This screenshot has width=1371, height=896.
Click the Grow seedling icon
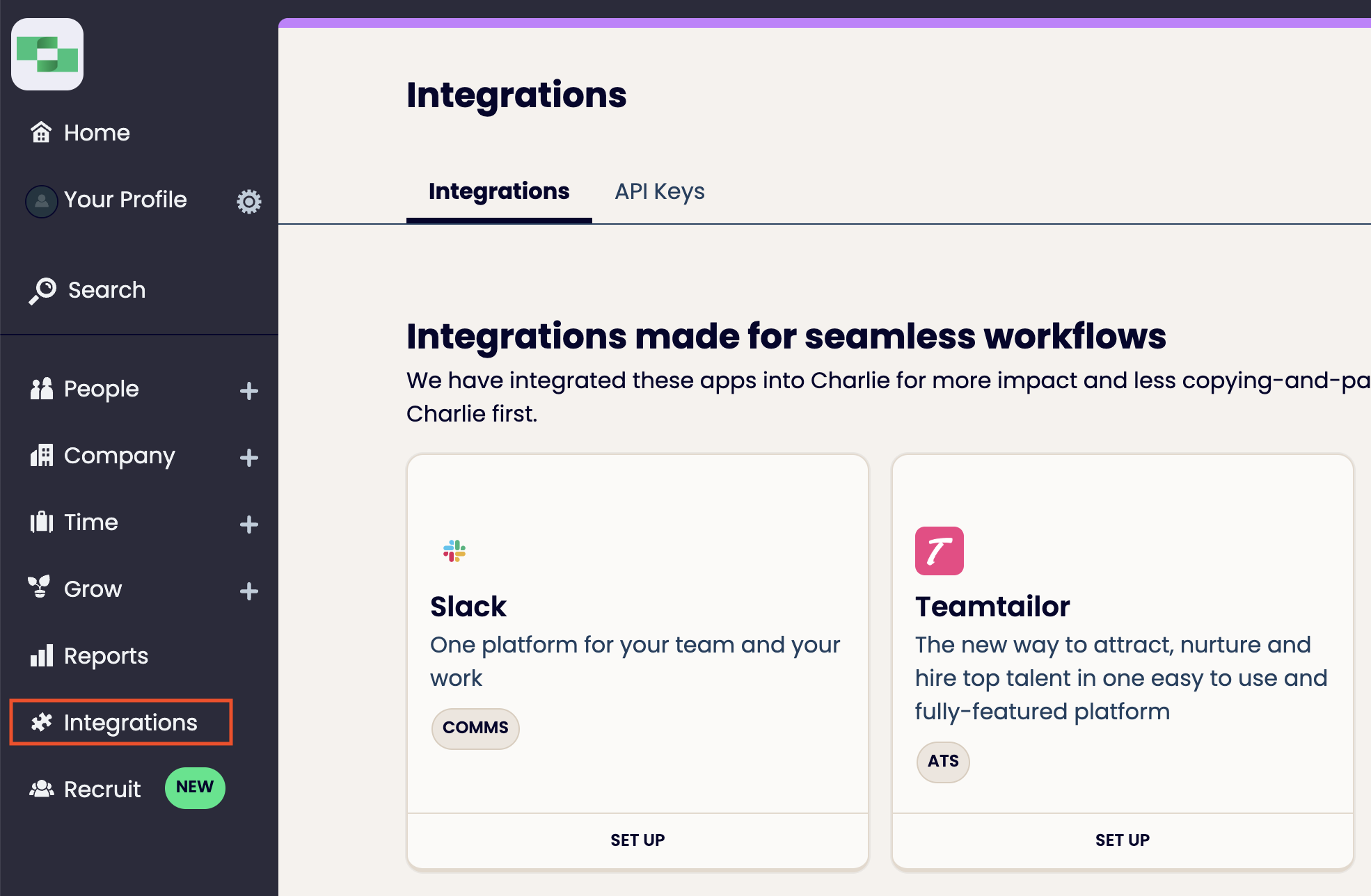click(41, 589)
